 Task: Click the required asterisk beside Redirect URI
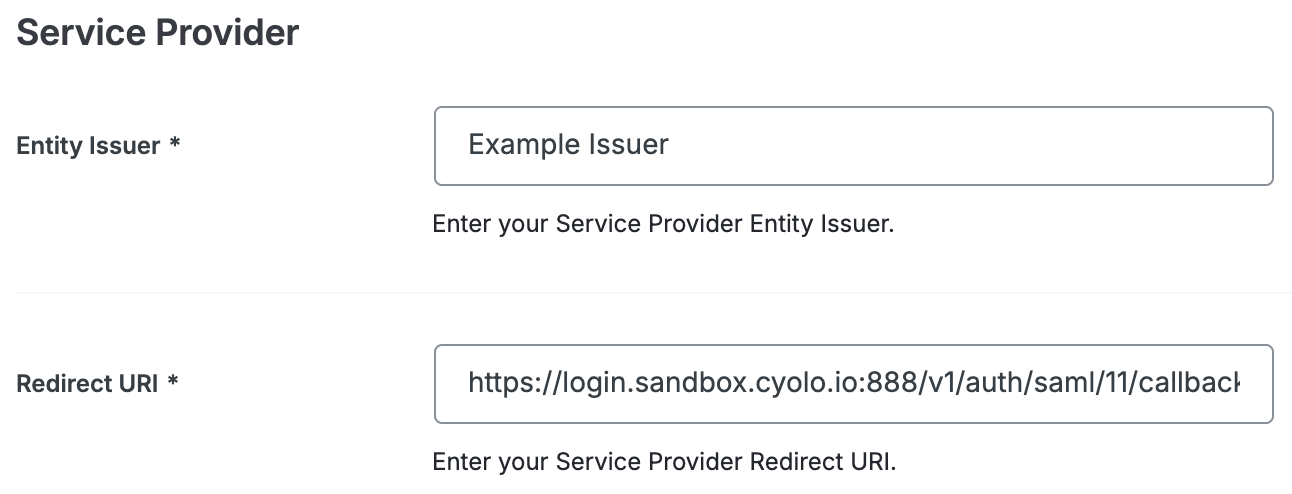pos(173,383)
